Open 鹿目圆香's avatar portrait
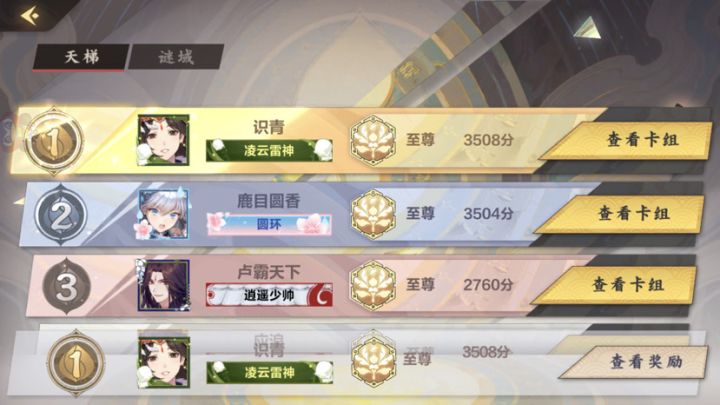The height and width of the screenshot is (405, 720). coord(163,214)
